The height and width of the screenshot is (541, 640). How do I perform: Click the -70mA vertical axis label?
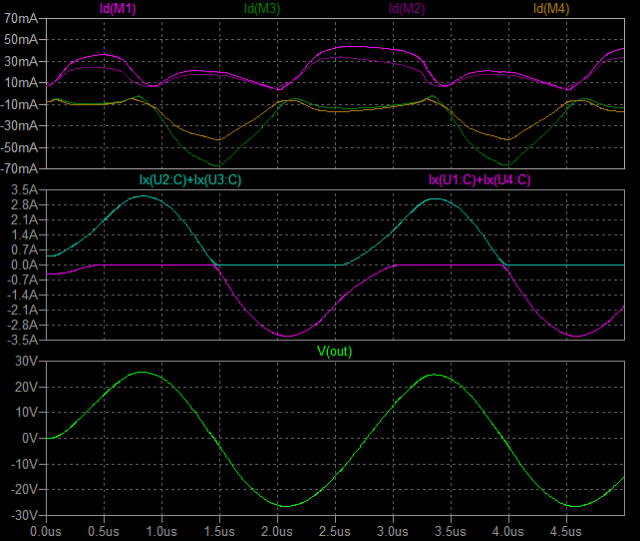19,168
